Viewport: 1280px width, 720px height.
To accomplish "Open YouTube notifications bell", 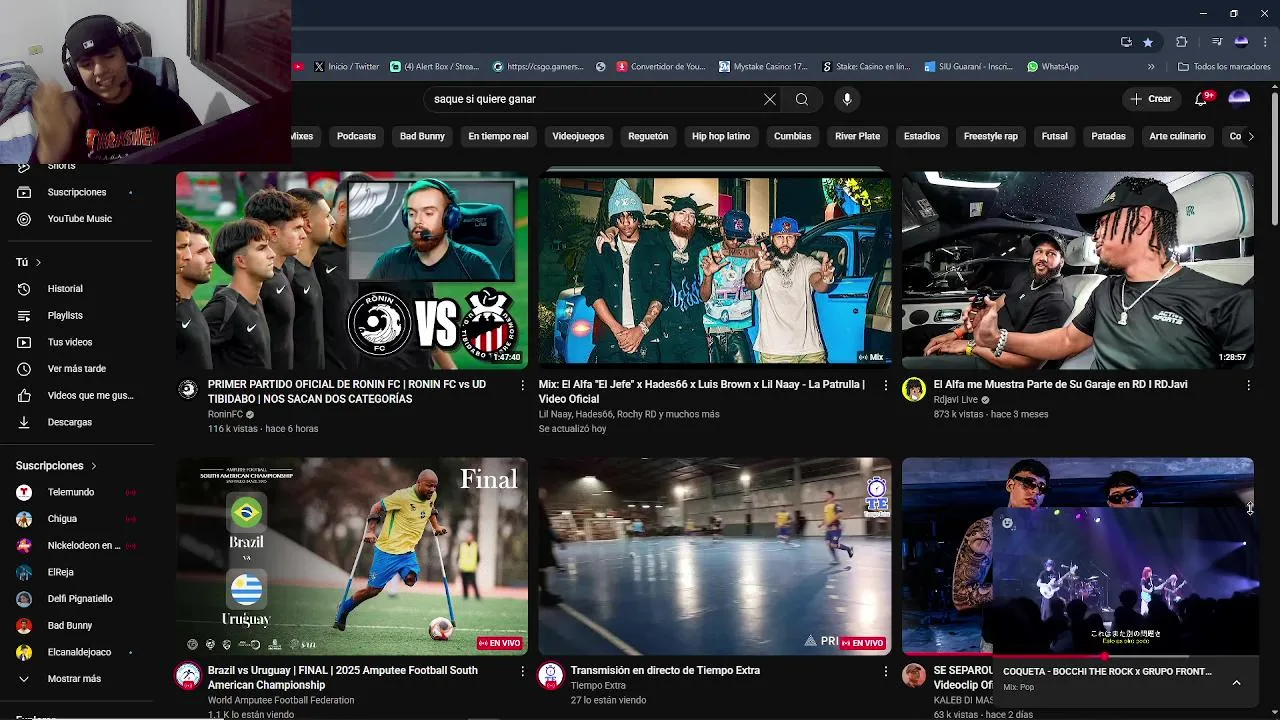I will pyautogui.click(x=1202, y=99).
